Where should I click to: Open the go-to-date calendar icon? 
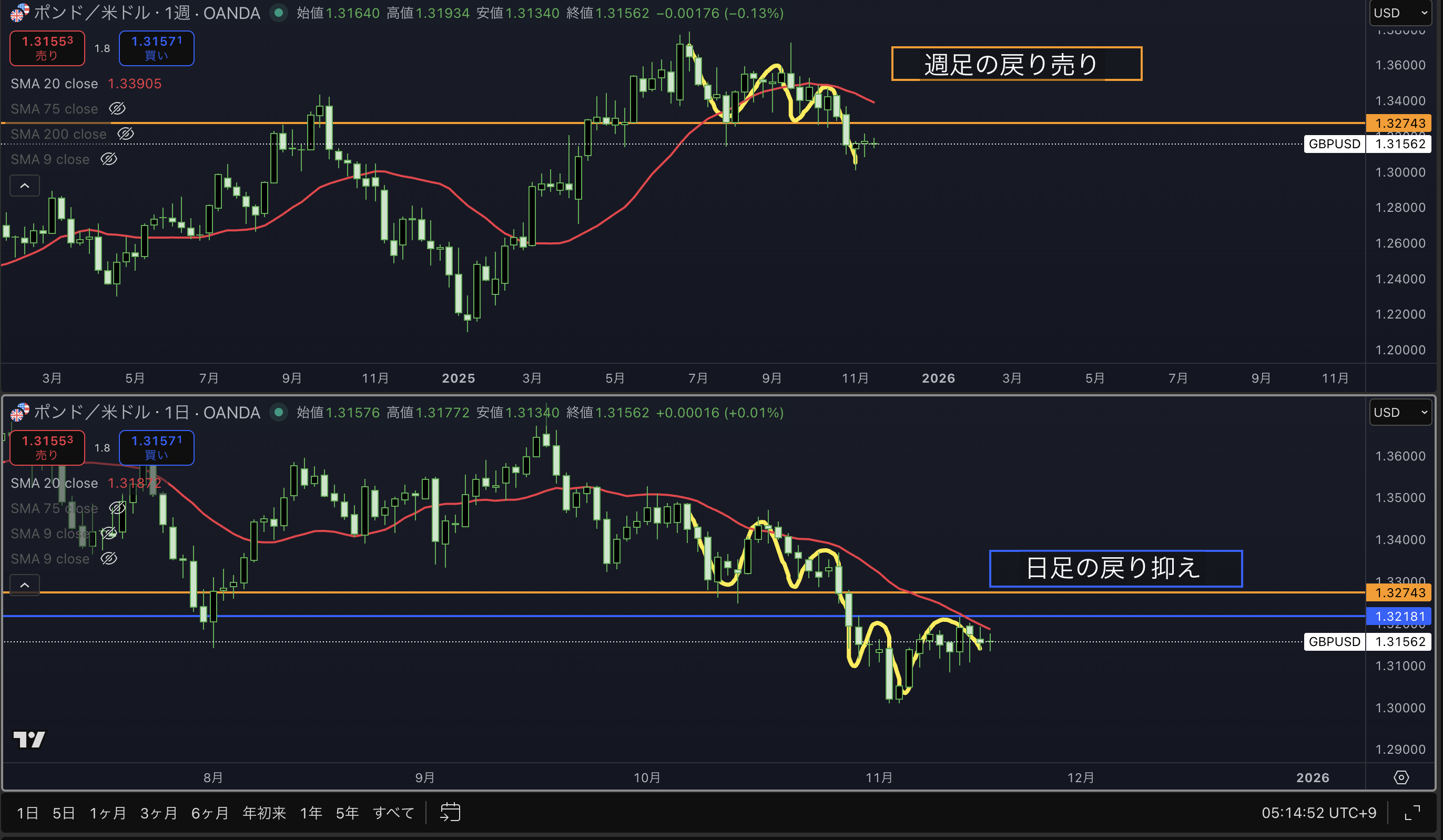pos(450,812)
